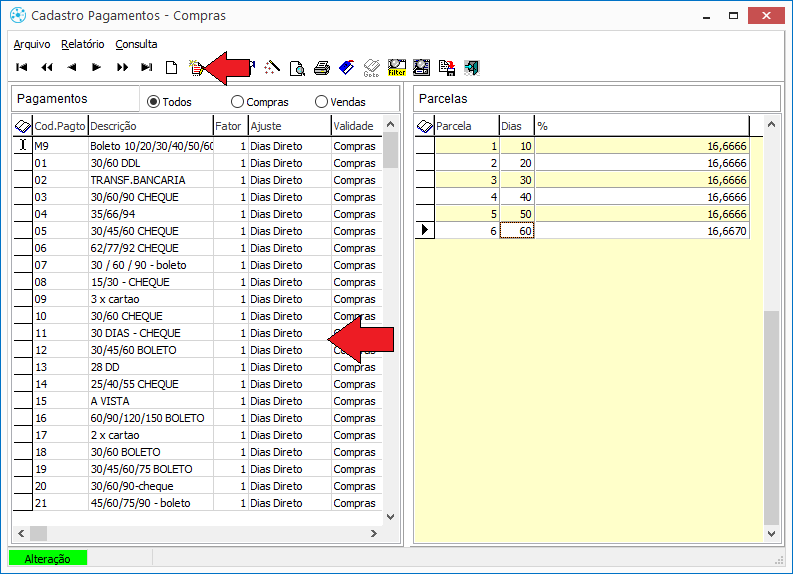Sort by Cod.Pagto column header

coord(60,126)
